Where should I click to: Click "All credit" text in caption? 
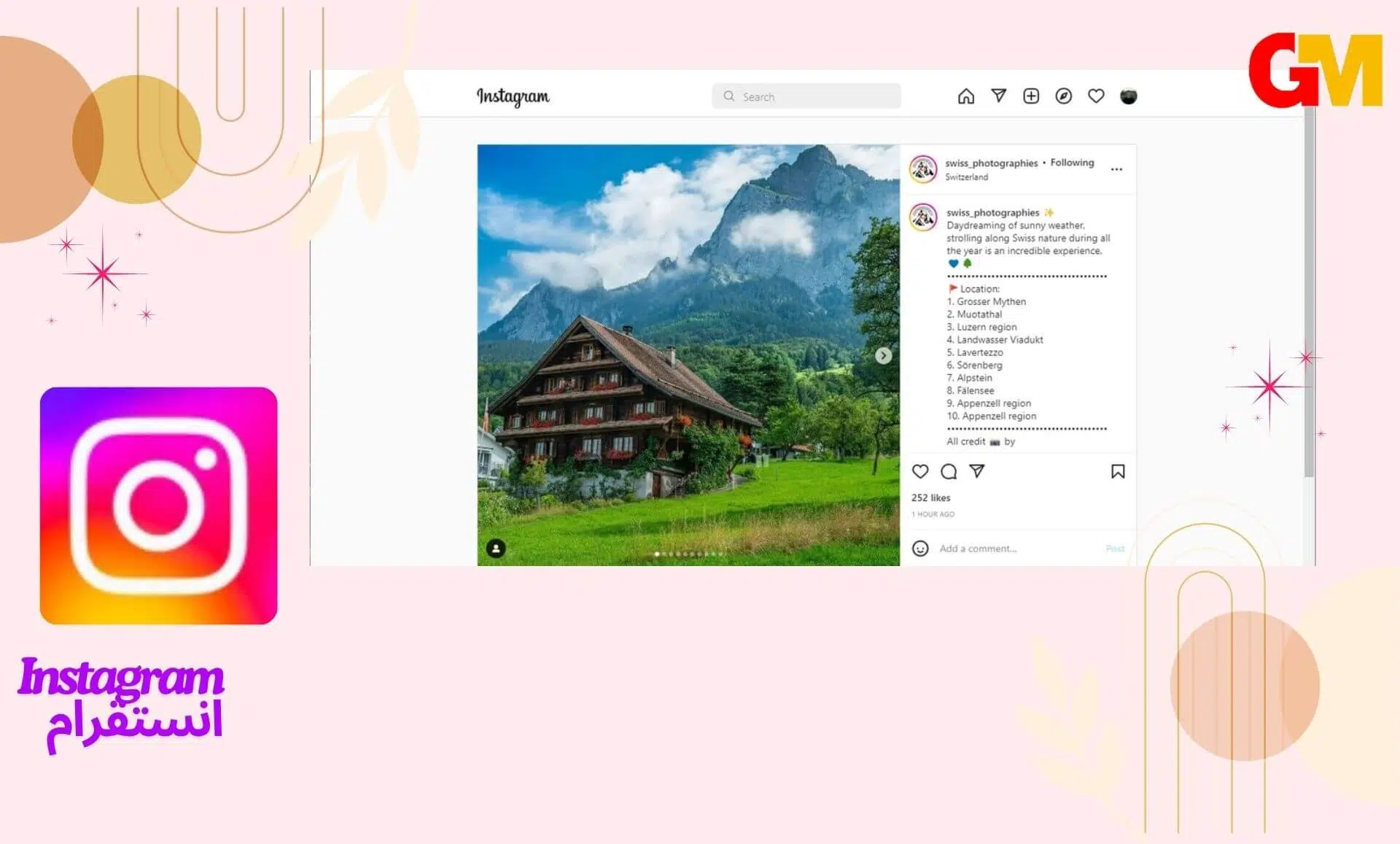click(x=965, y=441)
